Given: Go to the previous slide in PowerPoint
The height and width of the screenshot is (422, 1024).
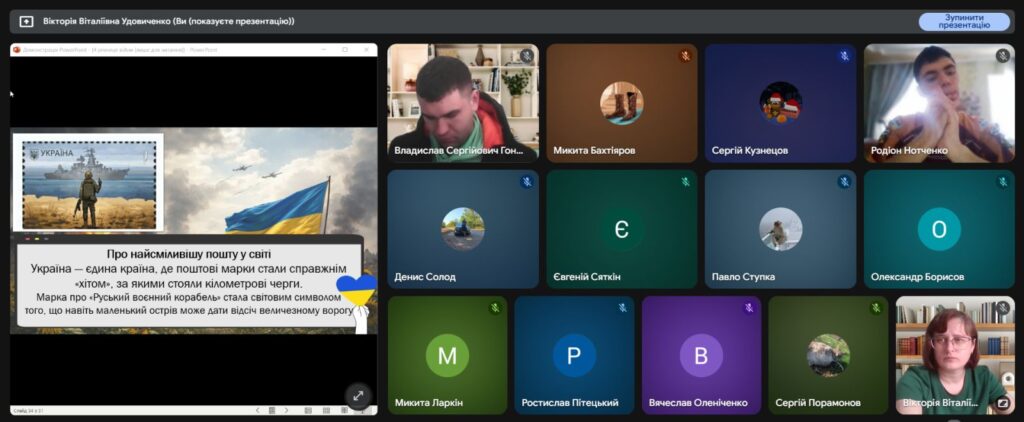Looking at the screenshot, I should click(258, 410).
